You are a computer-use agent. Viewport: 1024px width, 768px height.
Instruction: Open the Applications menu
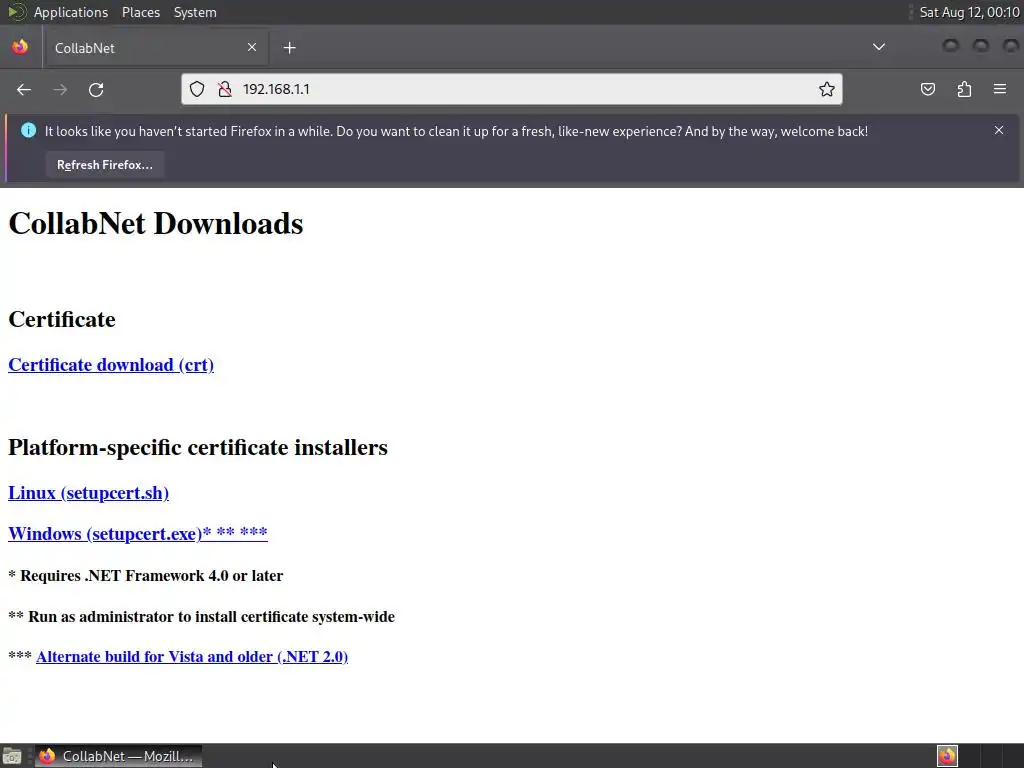pos(71,12)
